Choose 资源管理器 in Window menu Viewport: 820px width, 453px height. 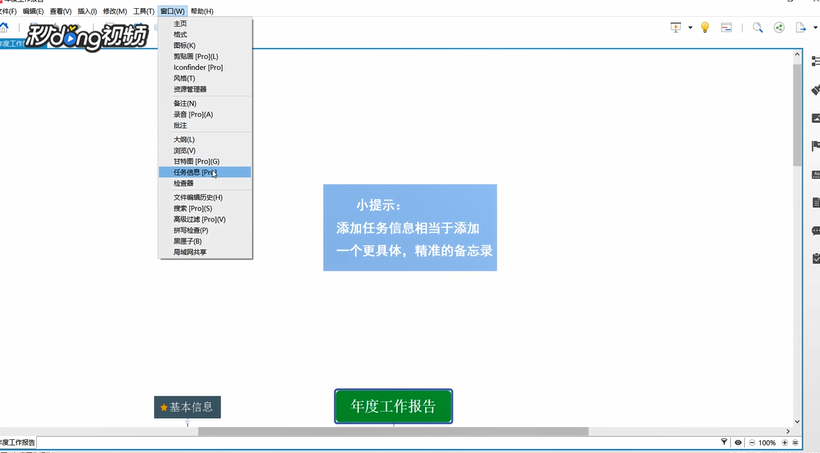click(205, 89)
